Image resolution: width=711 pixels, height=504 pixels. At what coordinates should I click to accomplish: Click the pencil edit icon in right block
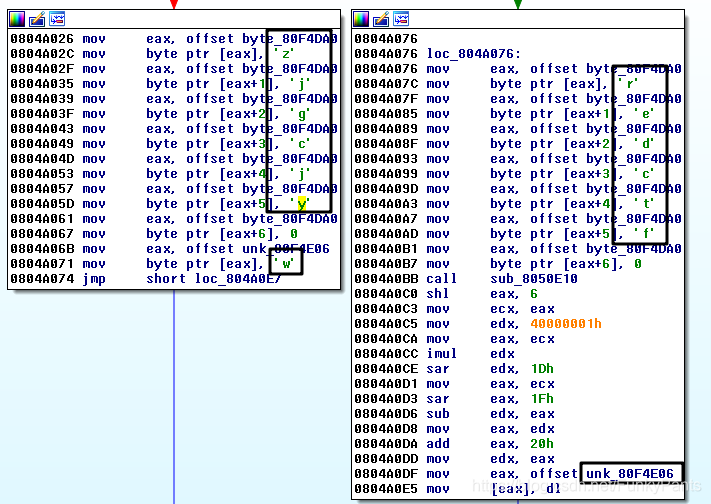tap(381, 19)
